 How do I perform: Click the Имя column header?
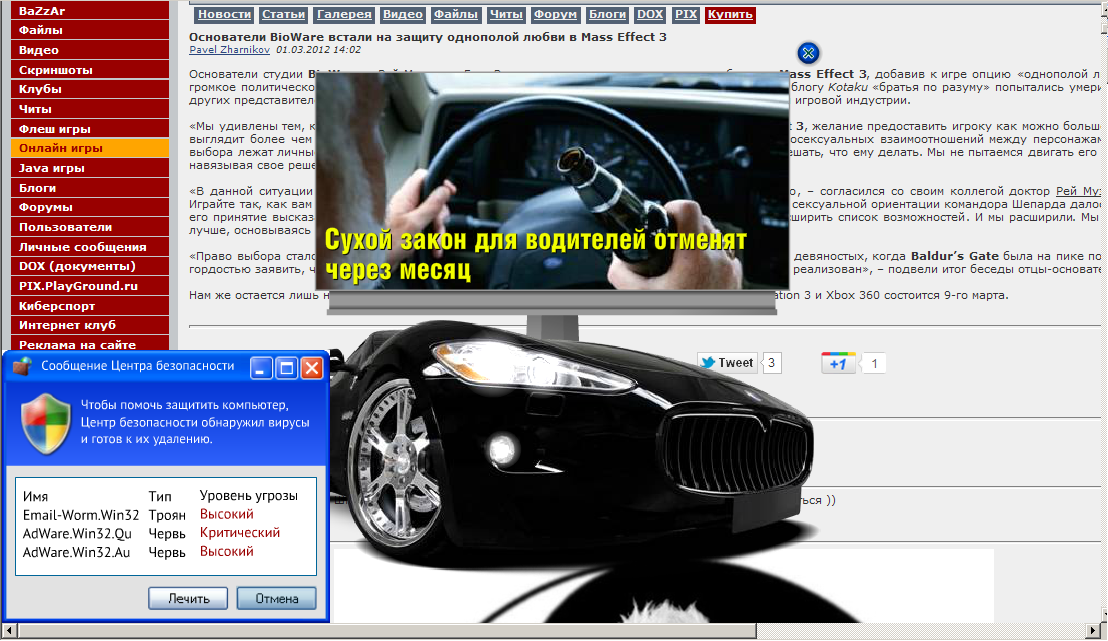pos(35,496)
